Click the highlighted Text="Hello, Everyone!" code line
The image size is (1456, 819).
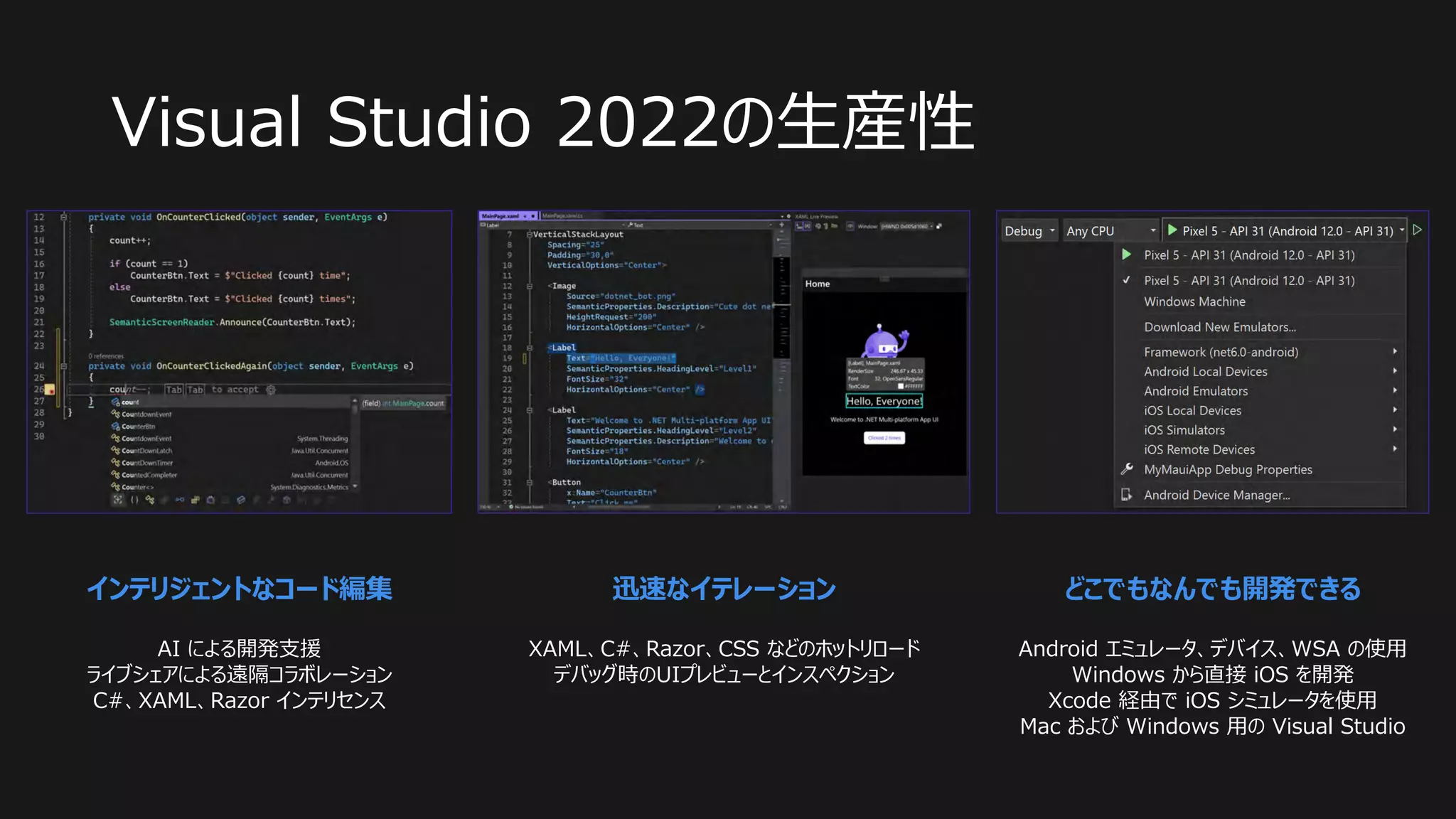(x=621, y=358)
